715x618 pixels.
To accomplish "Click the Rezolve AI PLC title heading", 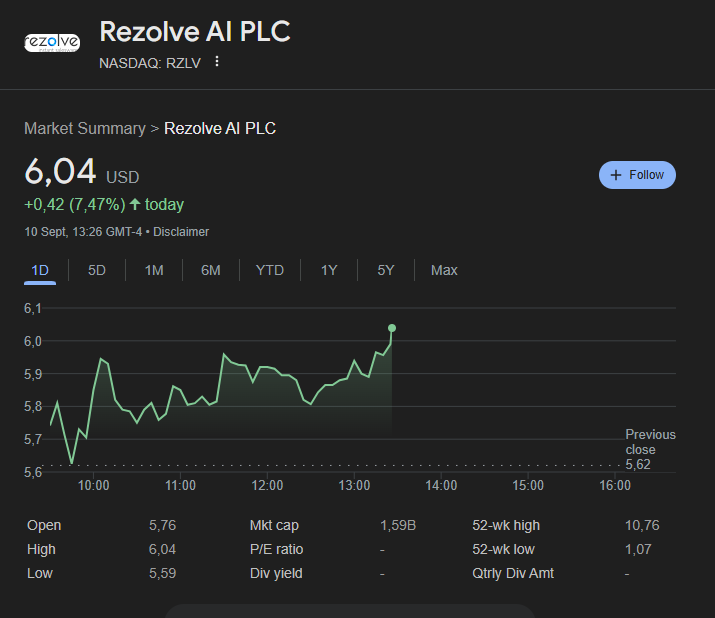I will coord(195,32).
